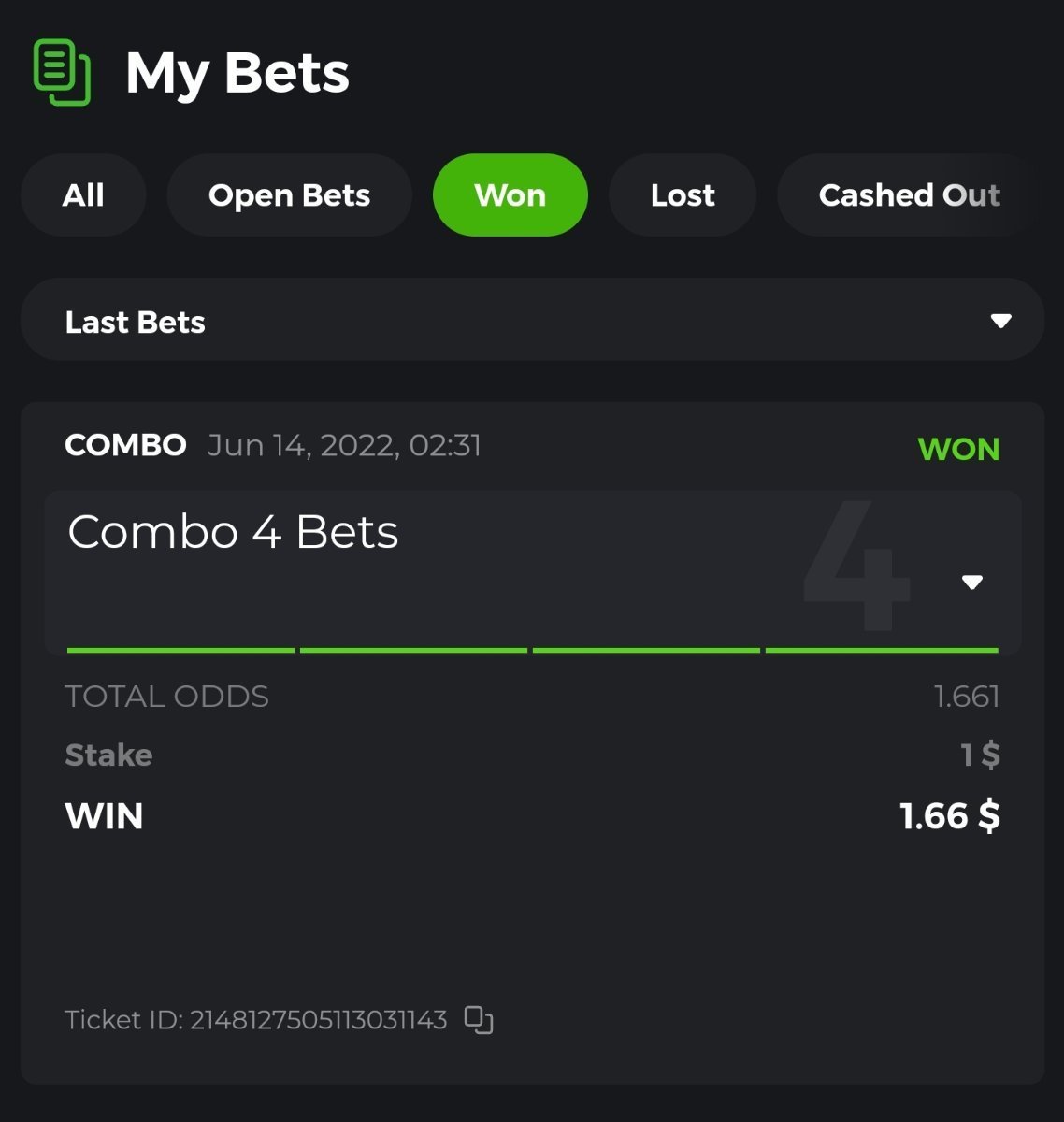1064x1122 pixels.
Task: Click the COMBO bet type label
Action: coord(125,445)
